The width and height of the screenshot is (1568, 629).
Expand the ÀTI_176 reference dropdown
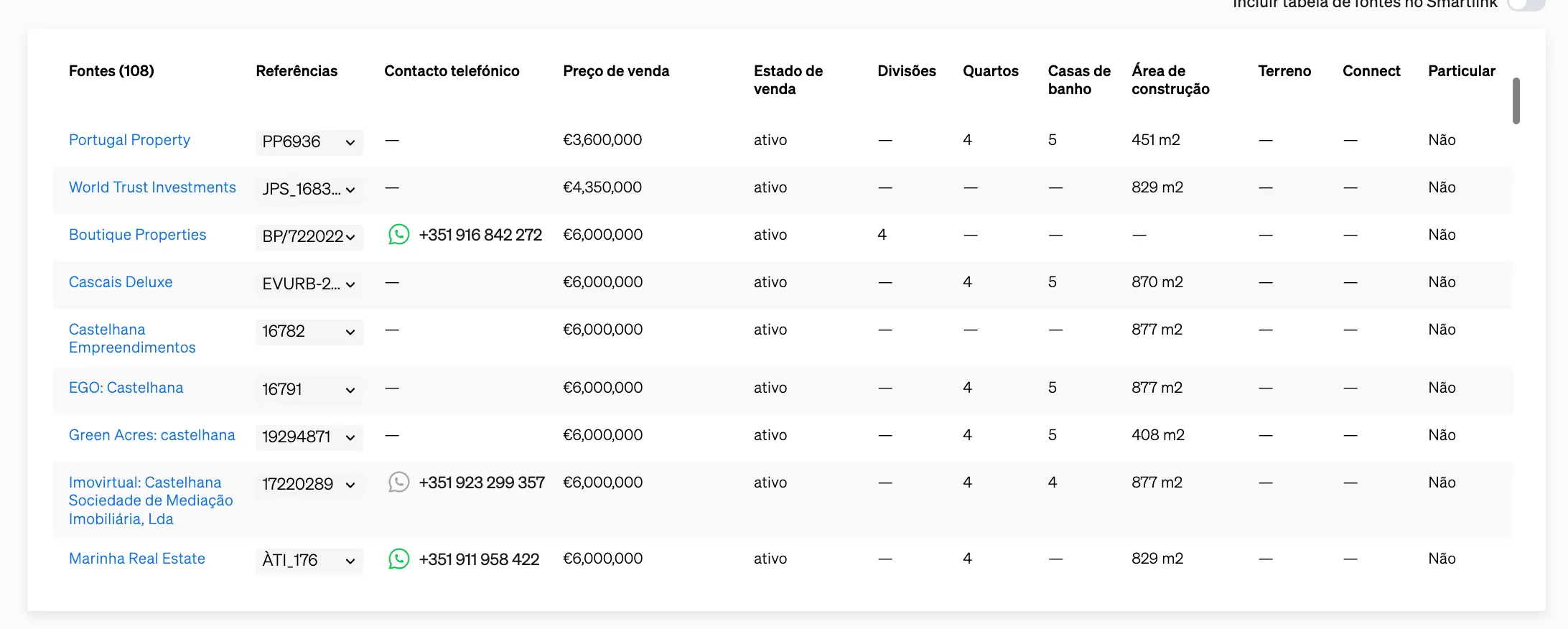click(309, 561)
